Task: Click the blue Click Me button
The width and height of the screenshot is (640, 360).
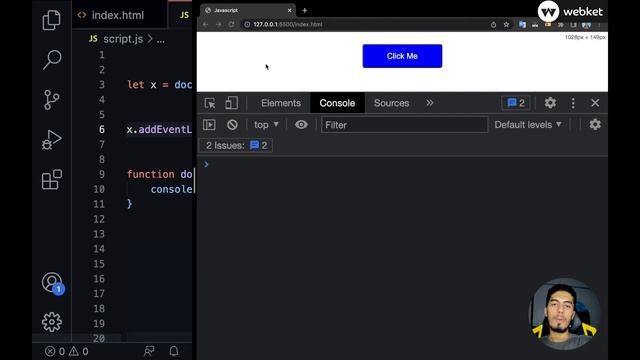Action: pos(402,56)
